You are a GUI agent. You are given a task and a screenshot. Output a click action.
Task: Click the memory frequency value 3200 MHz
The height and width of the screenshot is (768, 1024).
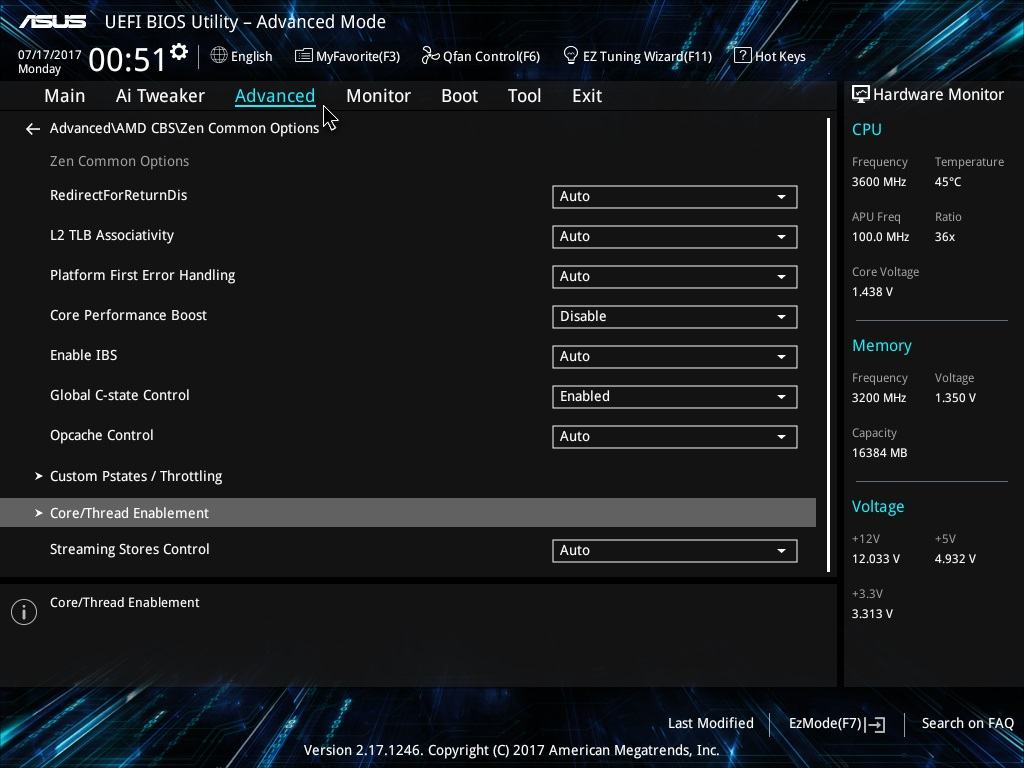coord(879,397)
